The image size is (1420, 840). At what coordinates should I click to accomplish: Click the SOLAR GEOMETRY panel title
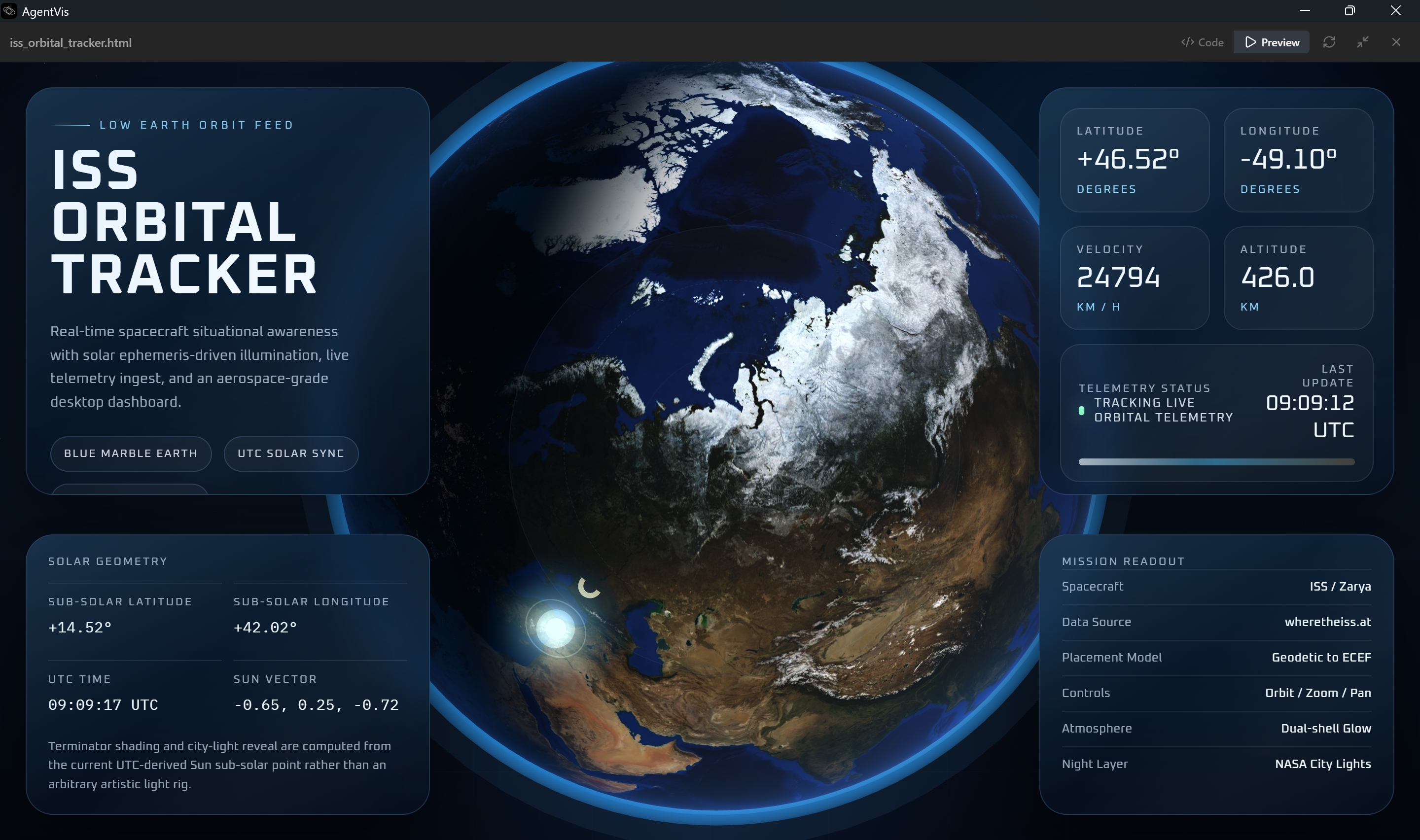pos(107,561)
